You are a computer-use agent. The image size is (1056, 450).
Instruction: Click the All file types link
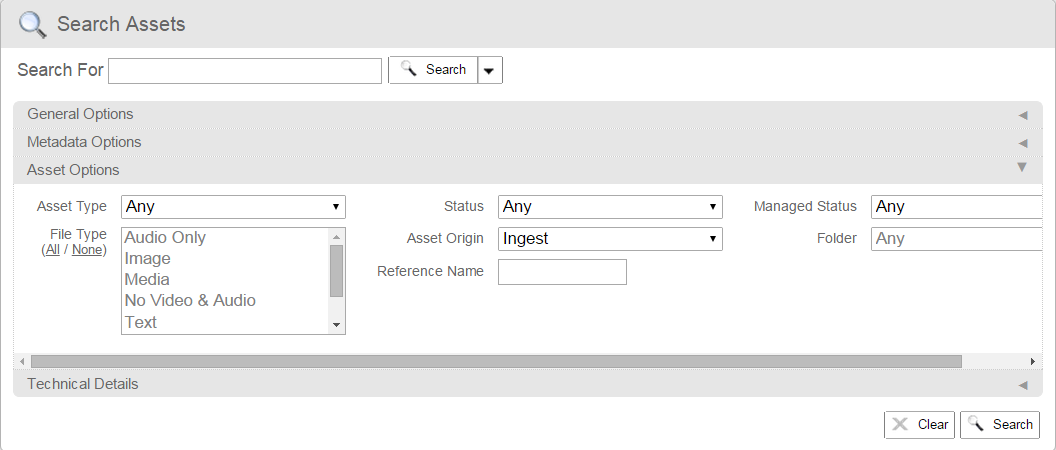[52, 250]
